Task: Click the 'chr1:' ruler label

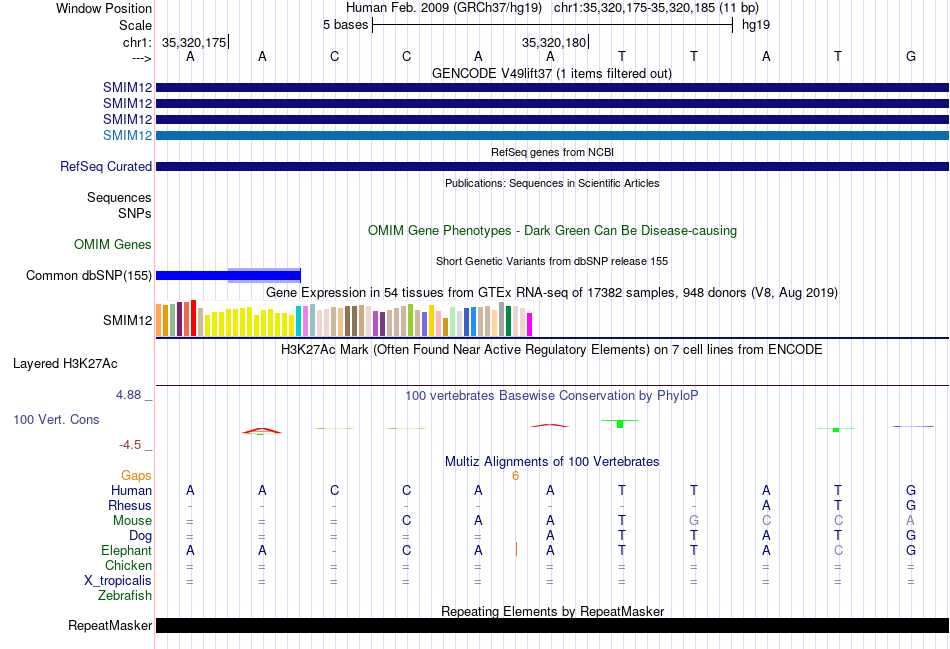Action: 137,42
